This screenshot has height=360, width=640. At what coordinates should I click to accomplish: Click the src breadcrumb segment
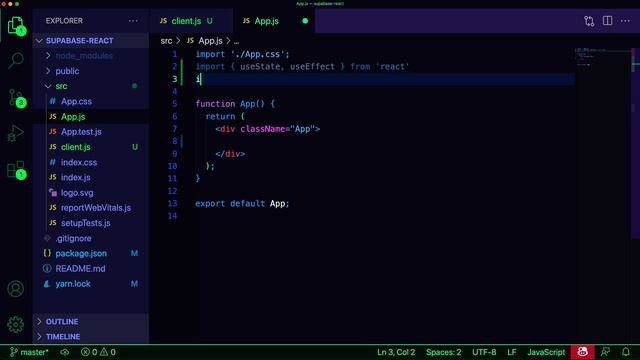[x=166, y=41]
